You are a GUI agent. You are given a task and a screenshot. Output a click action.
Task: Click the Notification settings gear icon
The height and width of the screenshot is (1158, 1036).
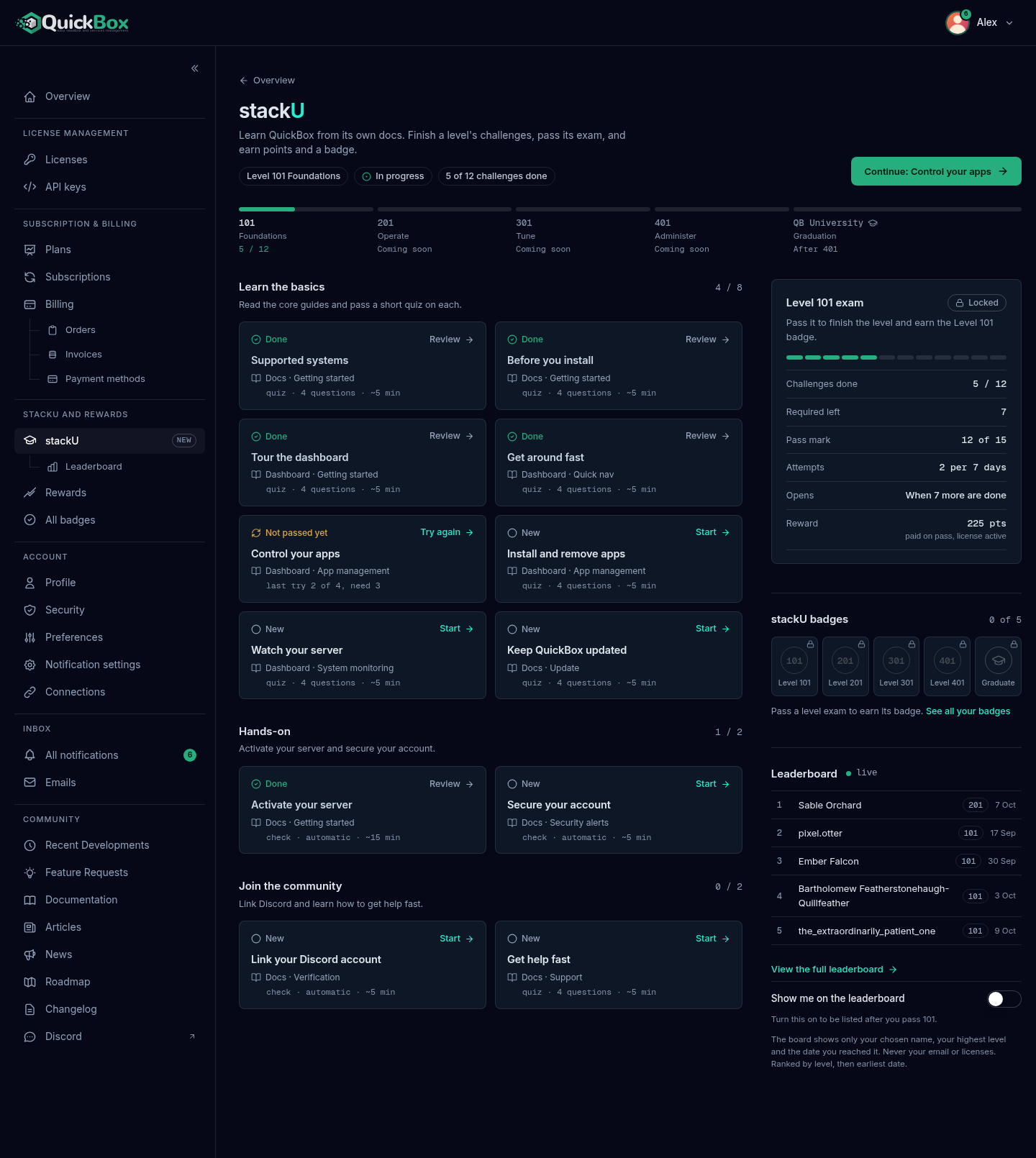coord(30,665)
